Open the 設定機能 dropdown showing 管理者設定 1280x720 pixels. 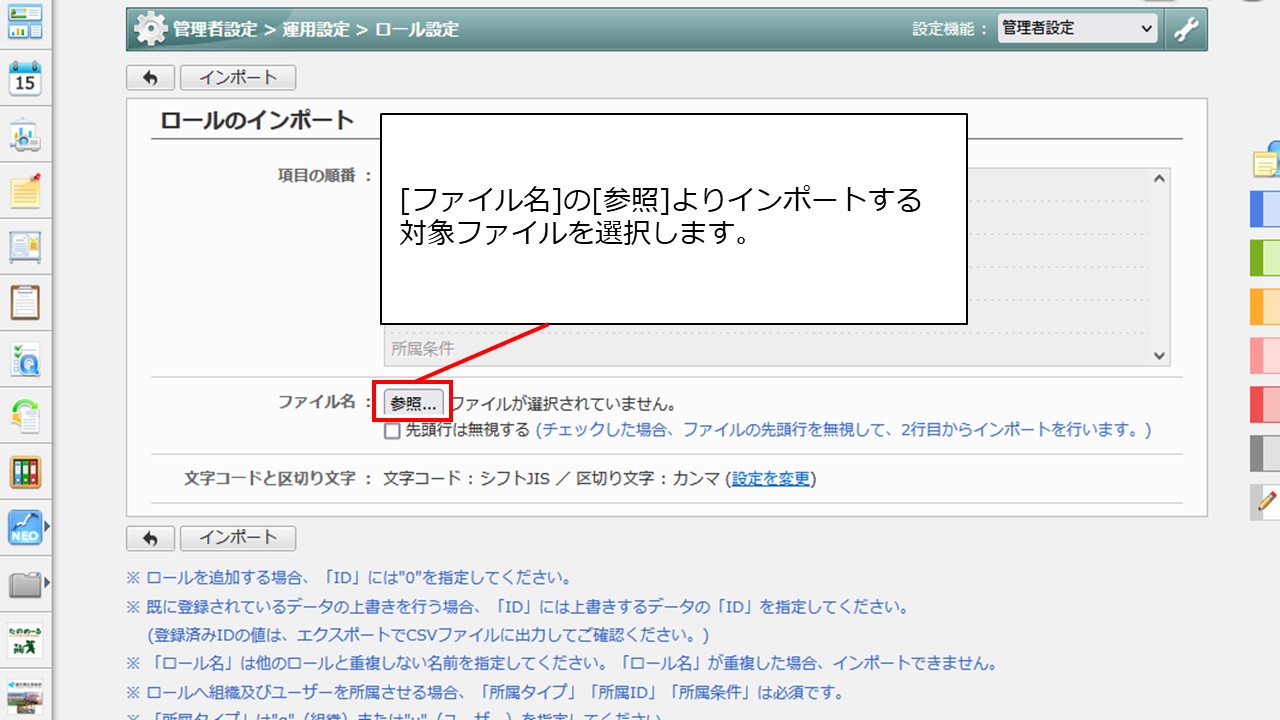click(x=1078, y=29)
